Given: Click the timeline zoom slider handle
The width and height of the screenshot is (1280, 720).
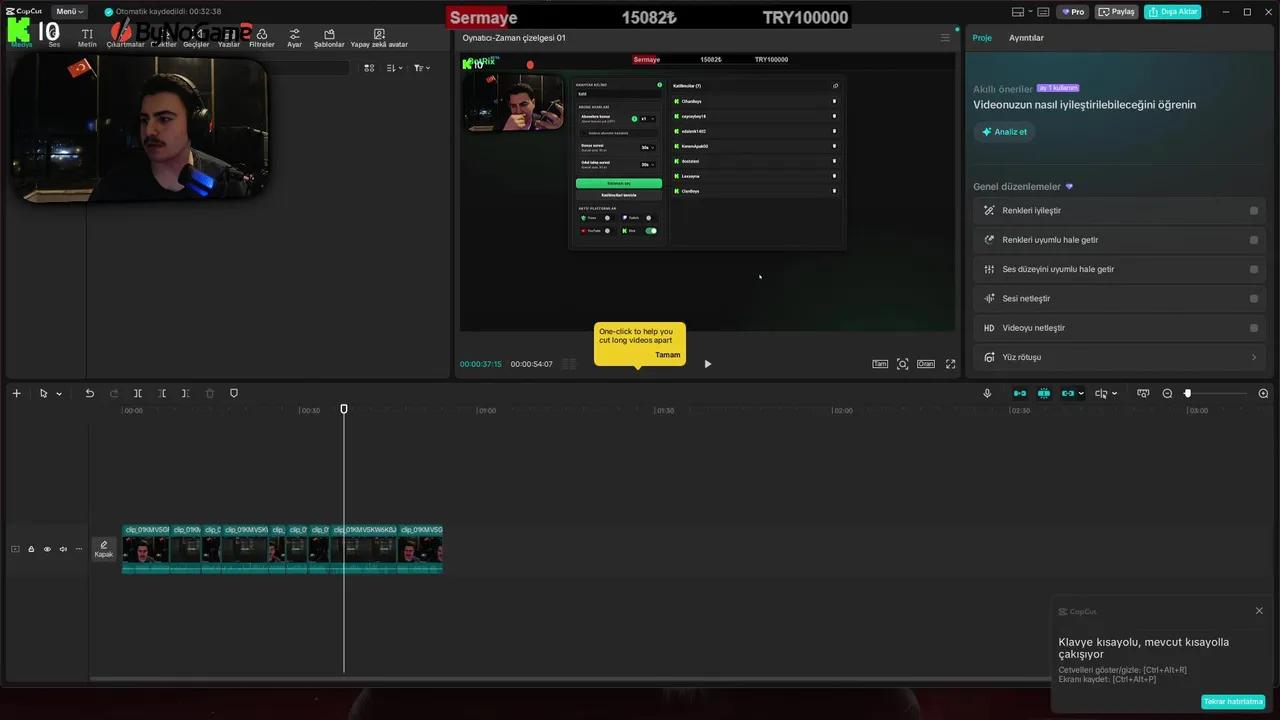Looking at the screenshot, I should [x=1188, y=394].
